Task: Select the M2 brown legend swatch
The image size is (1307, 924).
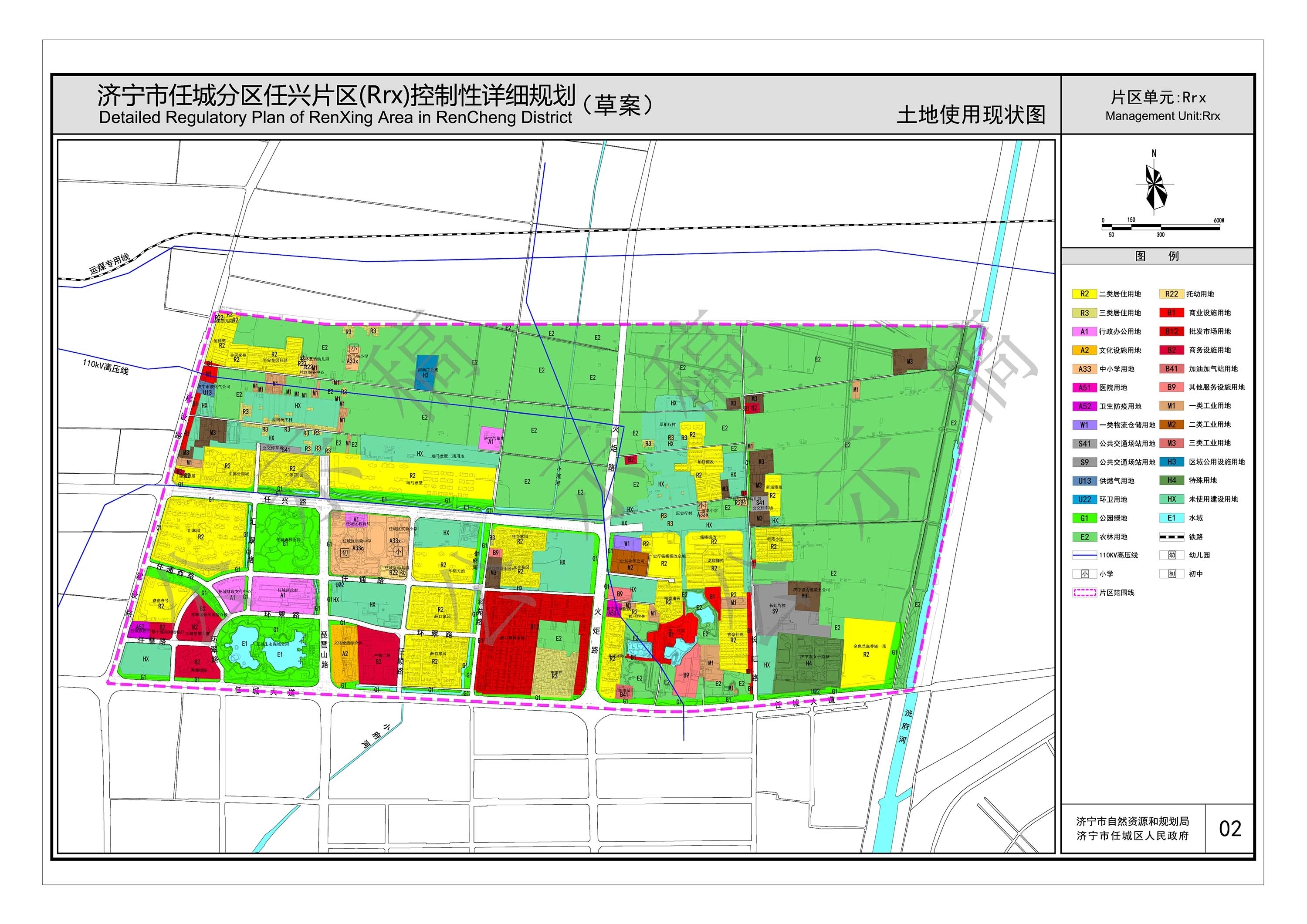Action: tap(1172, 425)
